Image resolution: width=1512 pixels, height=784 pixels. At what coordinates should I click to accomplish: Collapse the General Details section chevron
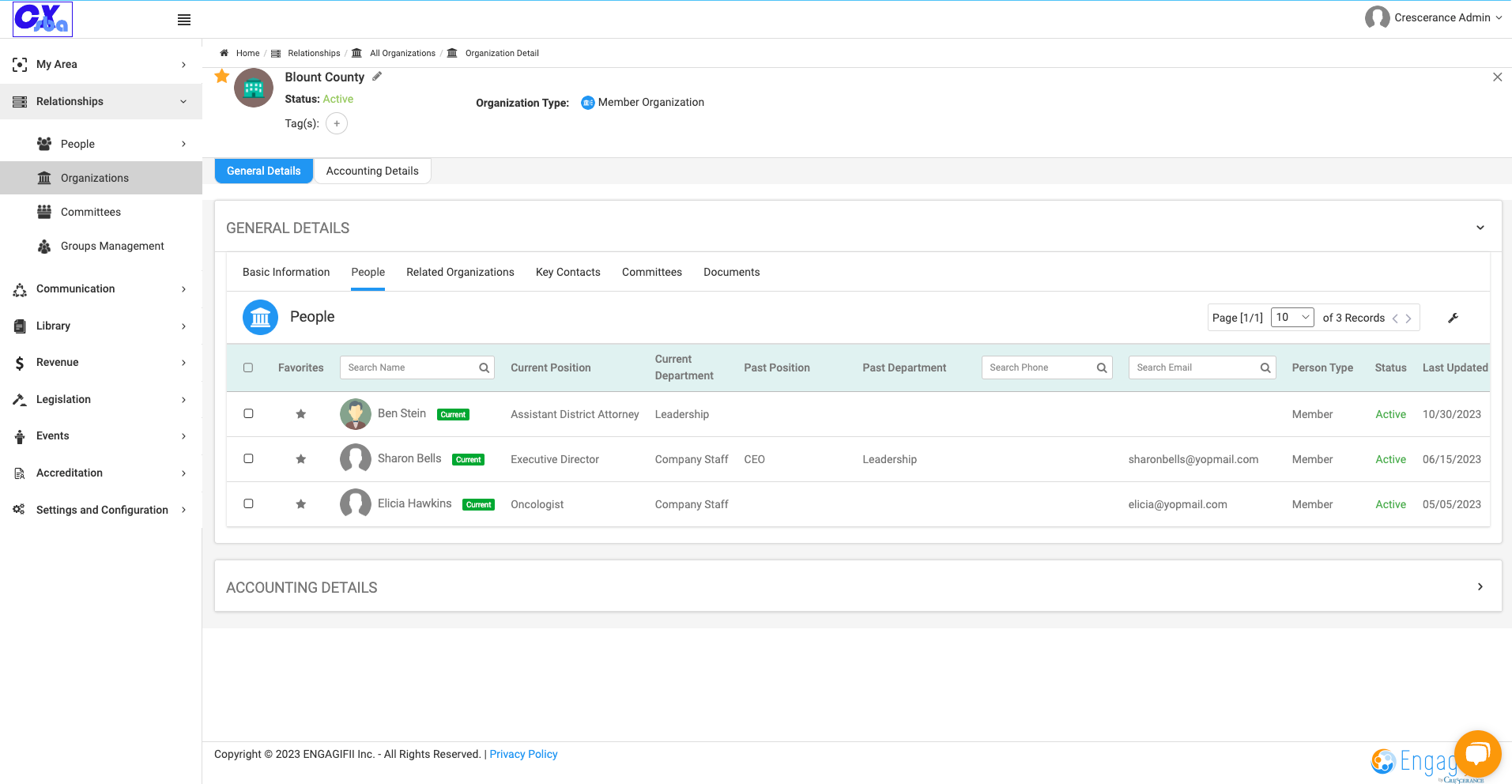coord(1480,228)
